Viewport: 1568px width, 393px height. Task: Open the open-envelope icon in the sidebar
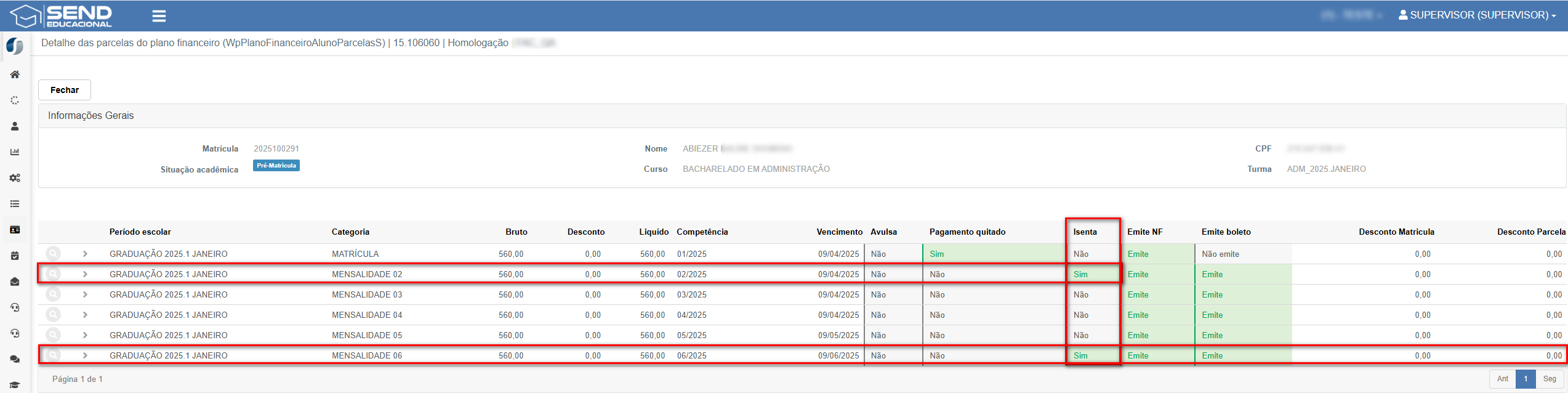tap(15, 282)
